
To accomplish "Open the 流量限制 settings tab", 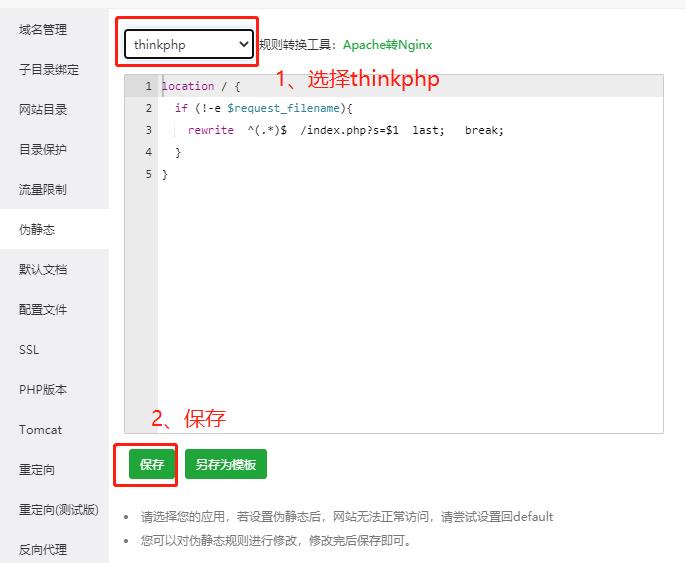I will point(43,190).
